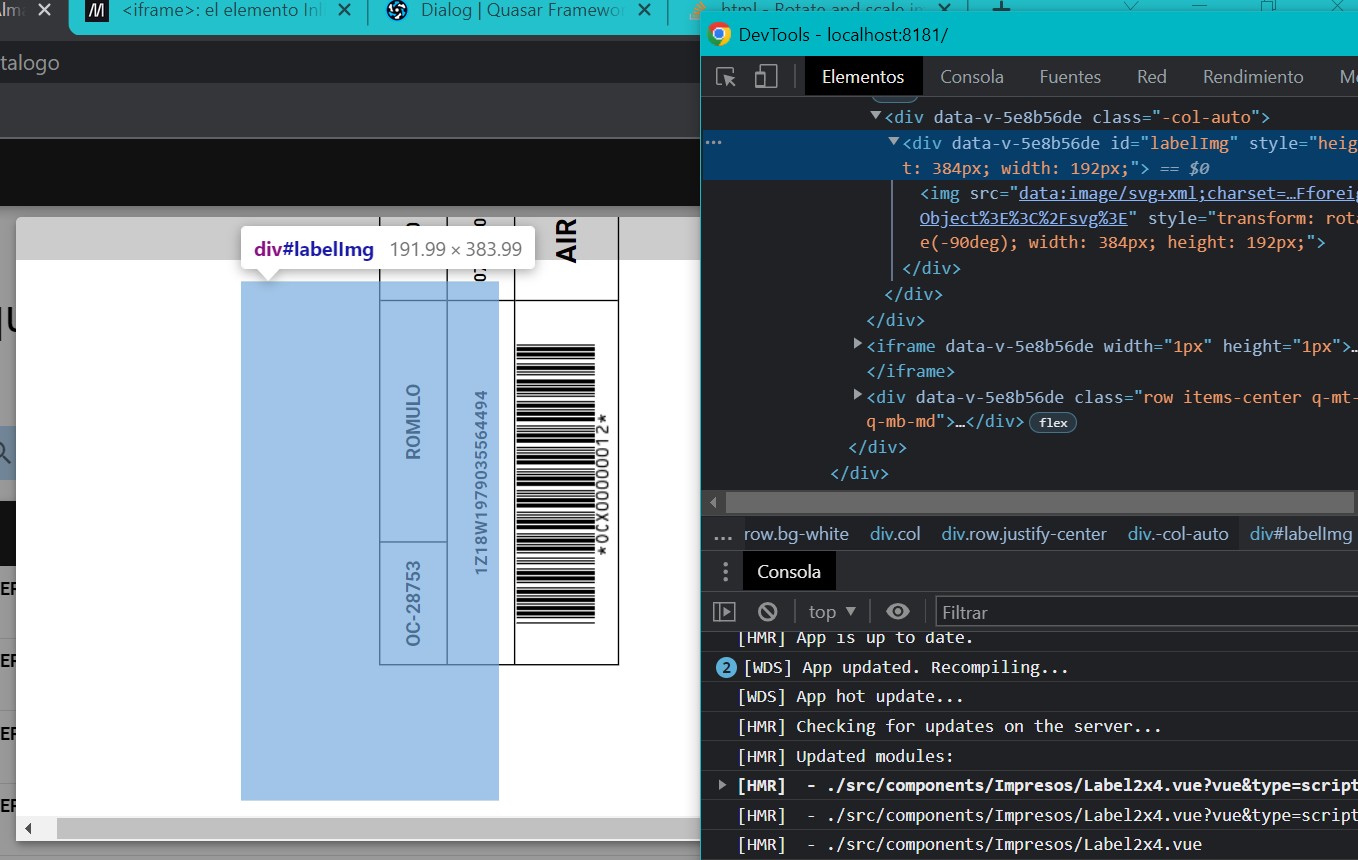1358x860 pixels.
Task: Switch to the iframe elemento browser tab
Action: 219,11
